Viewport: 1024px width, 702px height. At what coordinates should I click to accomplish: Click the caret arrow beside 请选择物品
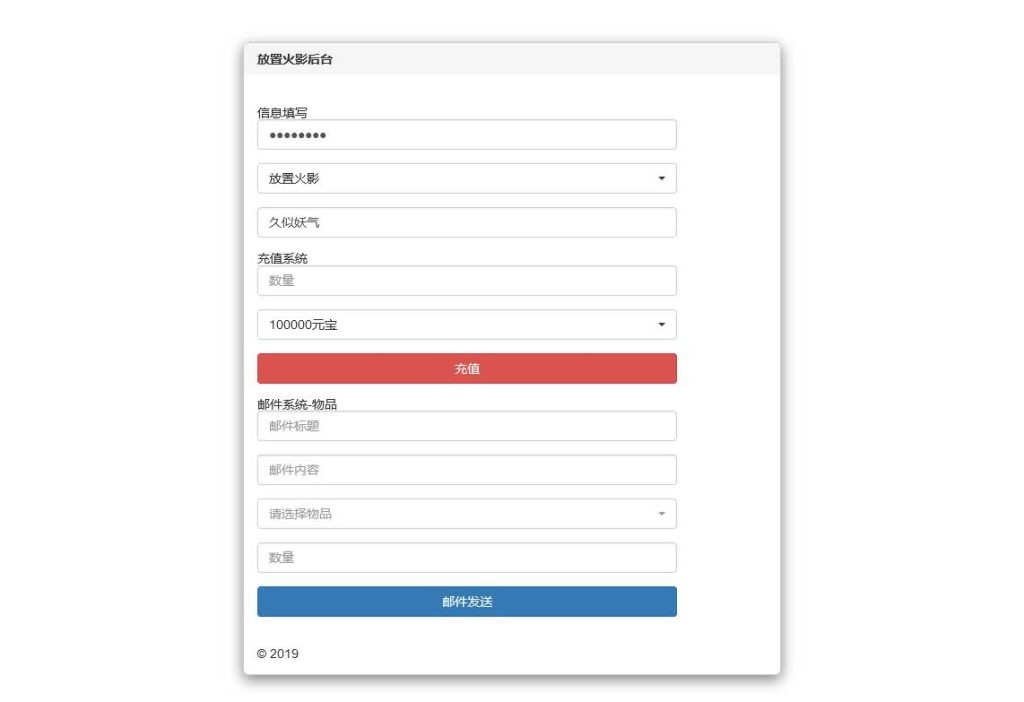(662, 513)
